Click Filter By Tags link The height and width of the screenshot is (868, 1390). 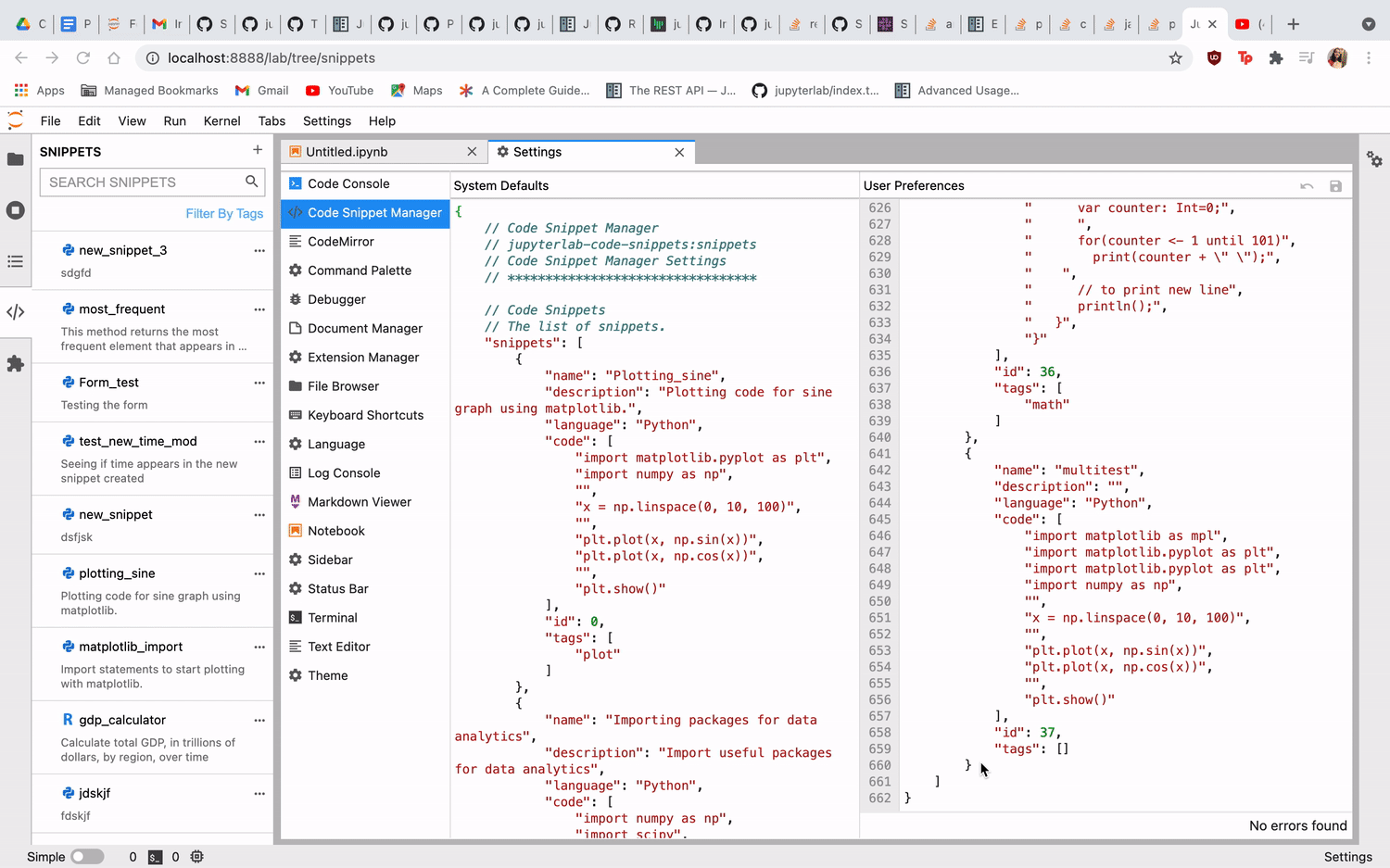[224, 213]
